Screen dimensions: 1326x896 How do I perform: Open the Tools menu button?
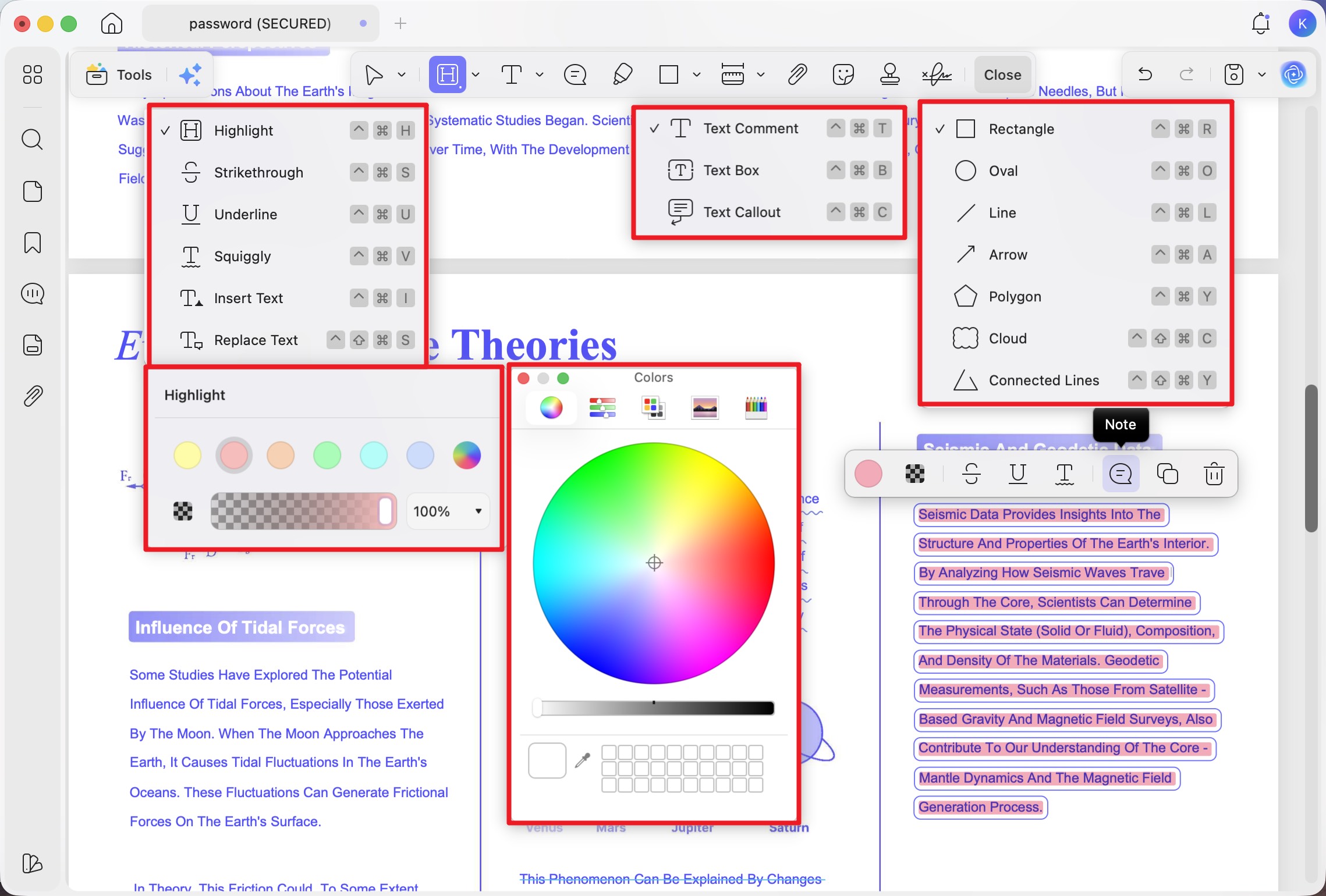point(119,74)
